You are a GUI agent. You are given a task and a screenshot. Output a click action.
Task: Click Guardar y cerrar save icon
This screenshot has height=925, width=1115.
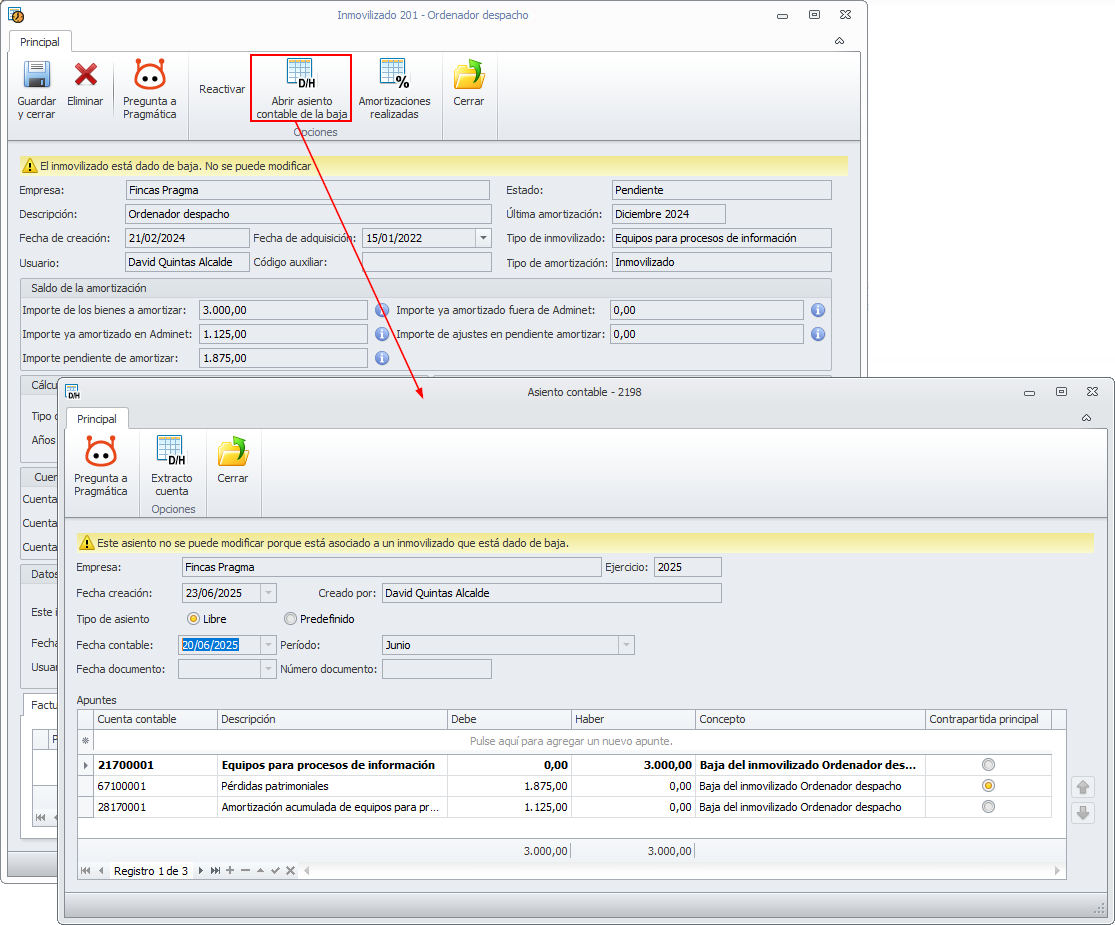37,76
